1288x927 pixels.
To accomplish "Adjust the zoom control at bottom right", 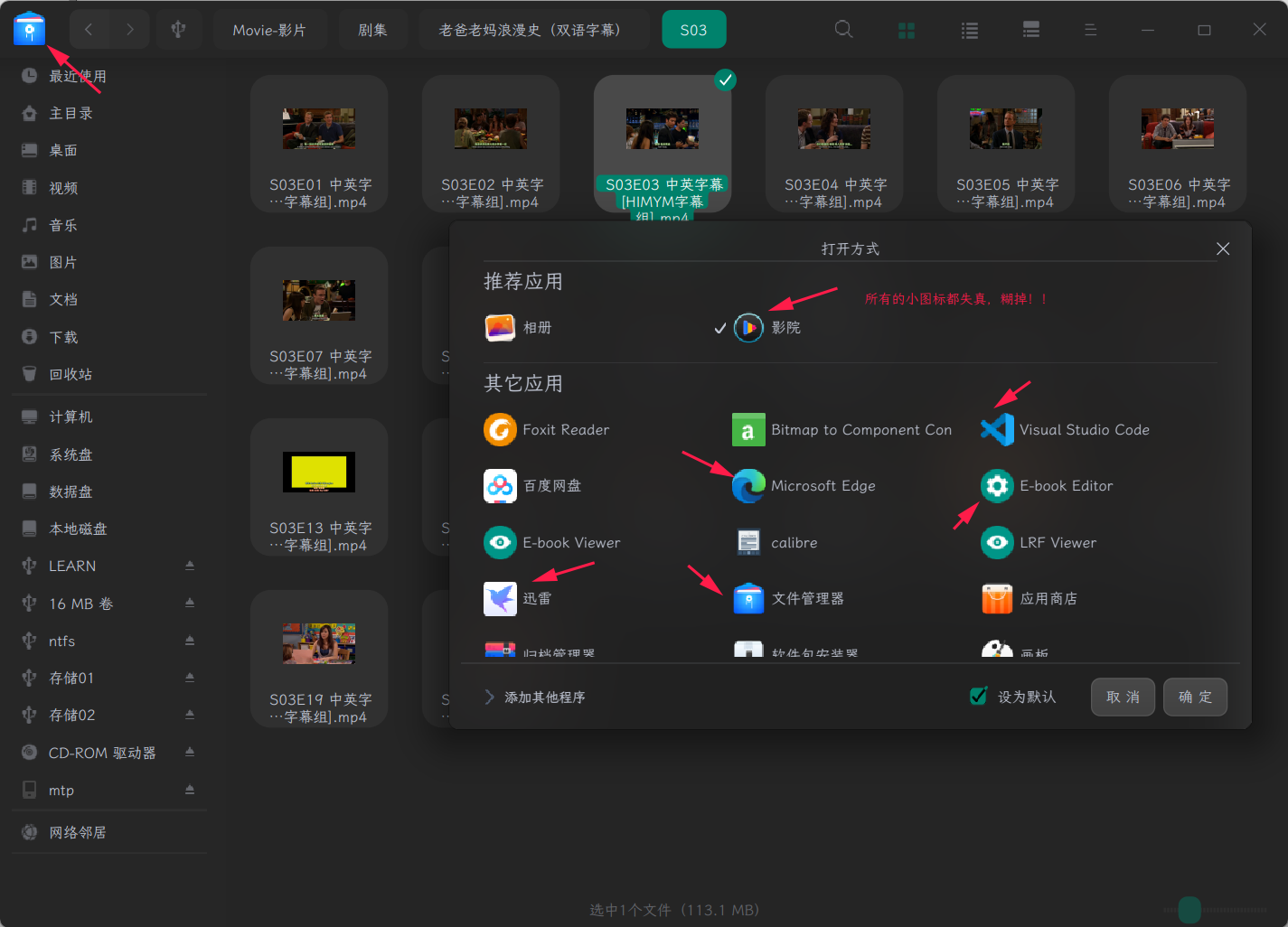I will pyautogui.click(x=1188, y=910).
